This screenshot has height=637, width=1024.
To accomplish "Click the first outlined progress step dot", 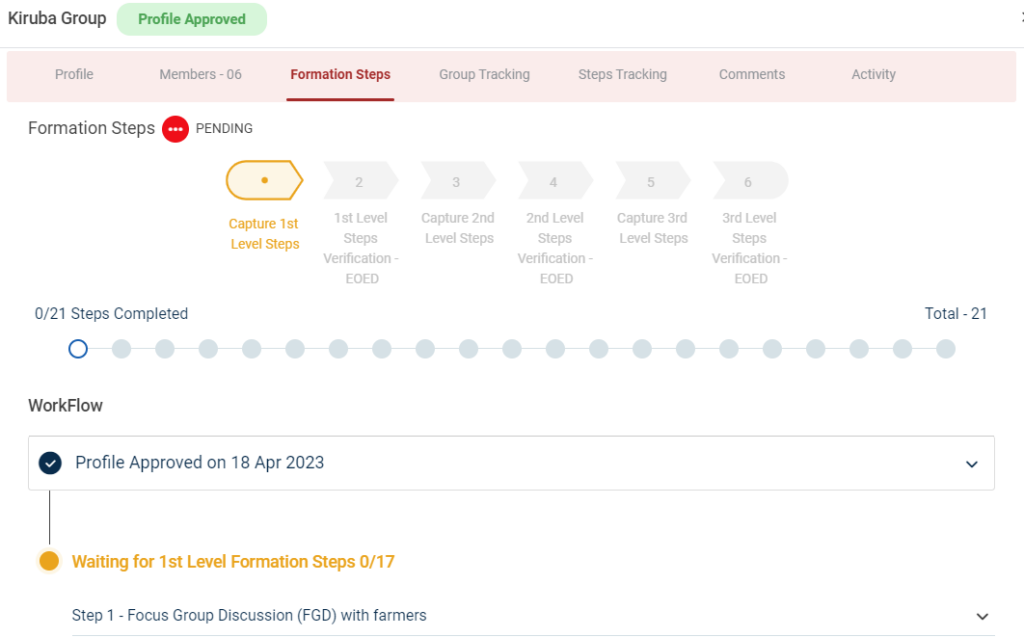I will coord(78,349).
